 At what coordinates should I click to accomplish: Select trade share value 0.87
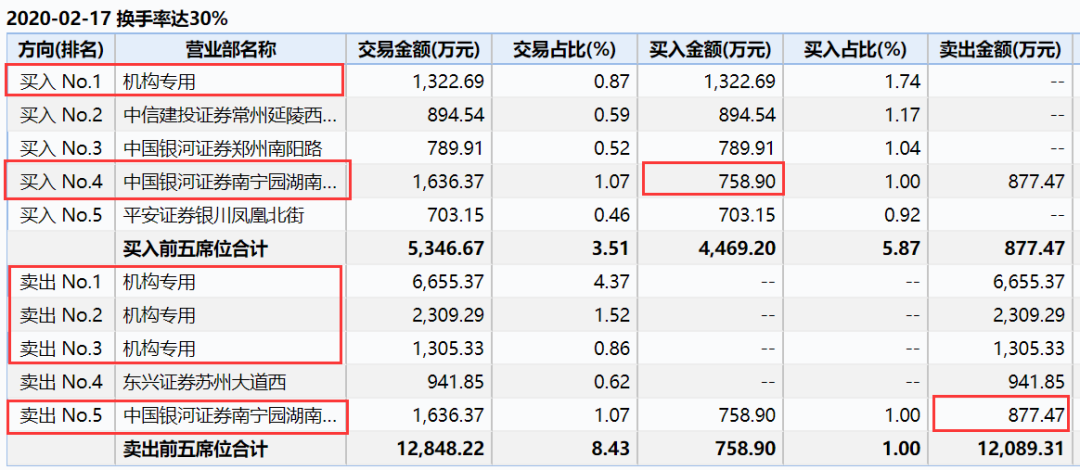coord(612,82)
